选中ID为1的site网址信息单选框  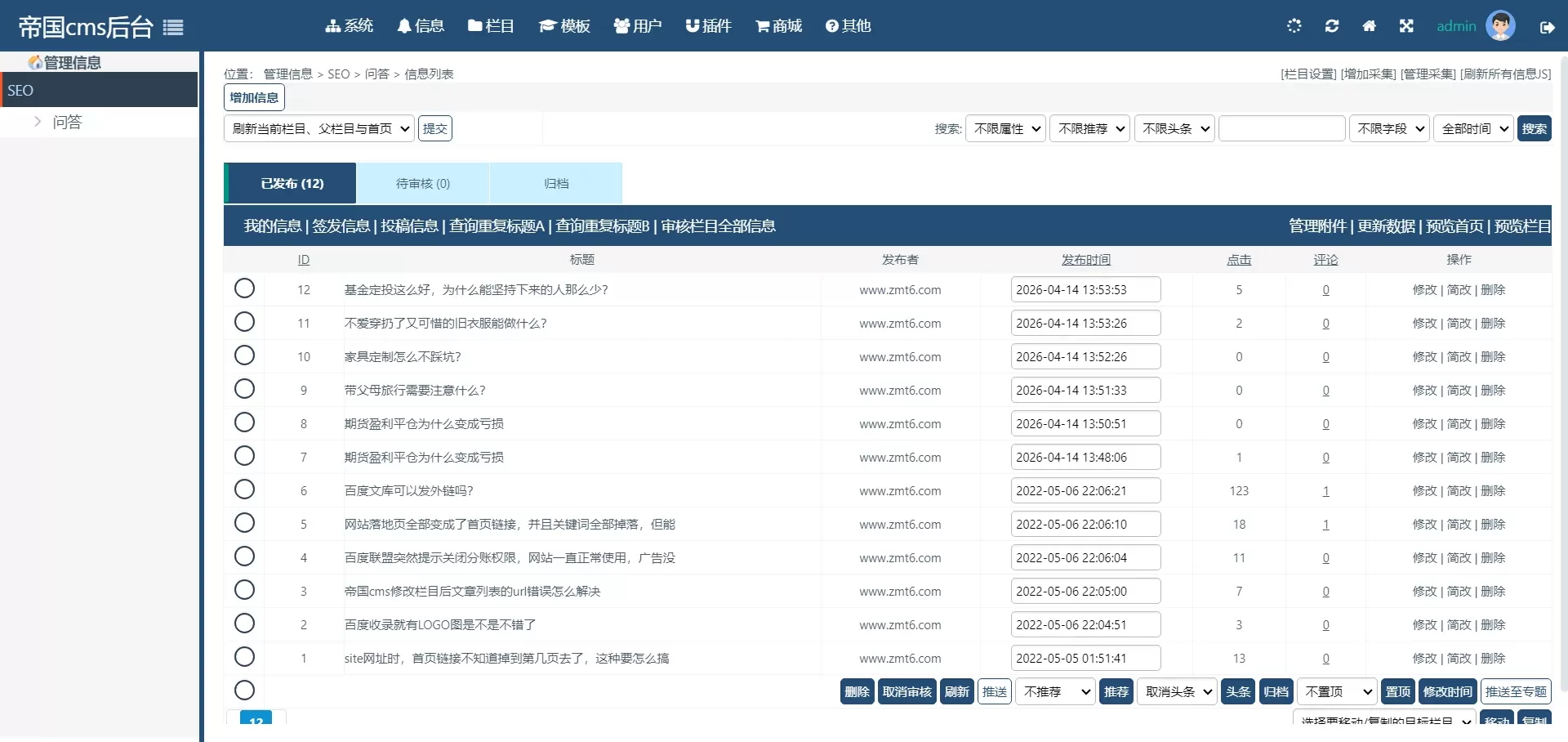coord(245,657)
